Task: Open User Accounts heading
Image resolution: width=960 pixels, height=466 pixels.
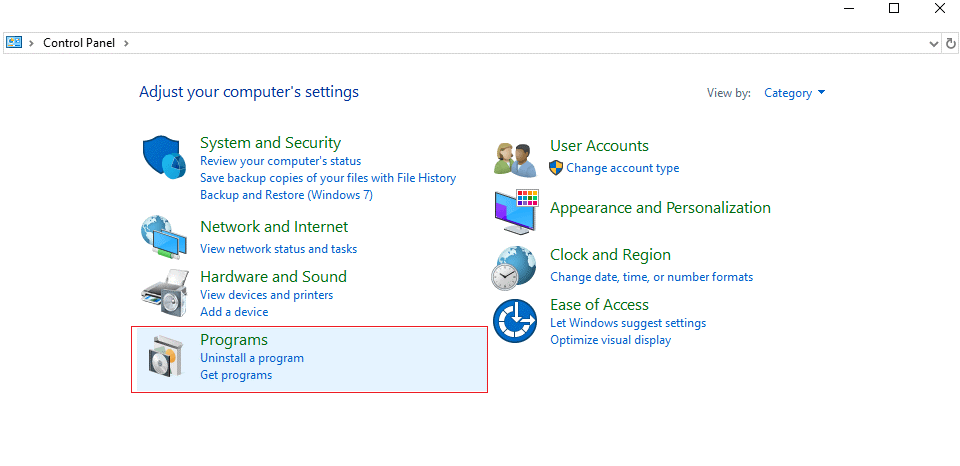Action: click(x=599, y=146)
